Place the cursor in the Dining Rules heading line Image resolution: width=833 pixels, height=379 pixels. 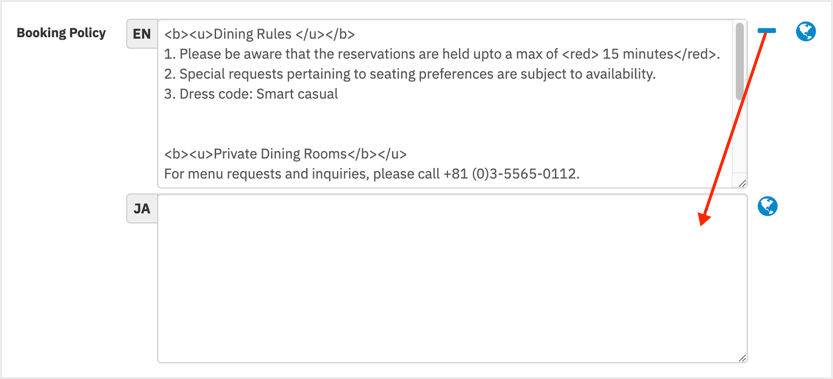259,35
